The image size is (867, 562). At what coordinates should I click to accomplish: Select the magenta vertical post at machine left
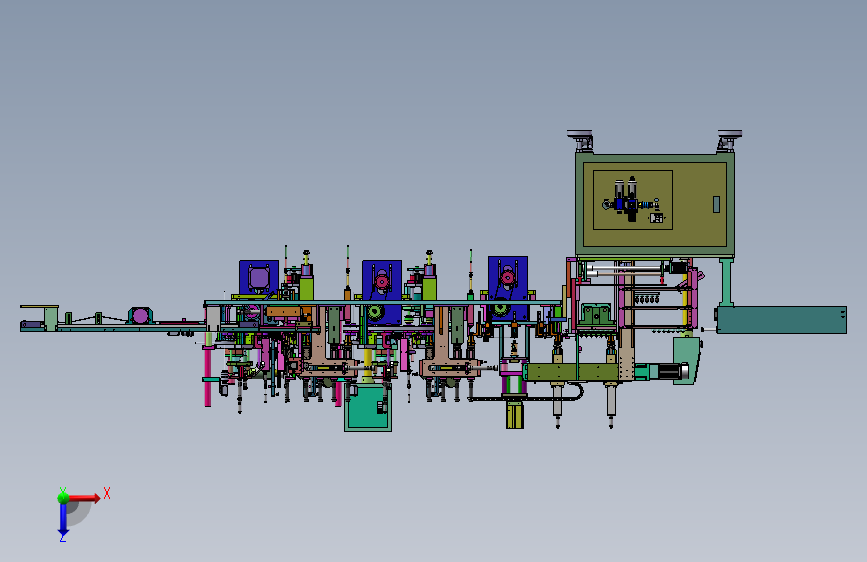point(208,368)
